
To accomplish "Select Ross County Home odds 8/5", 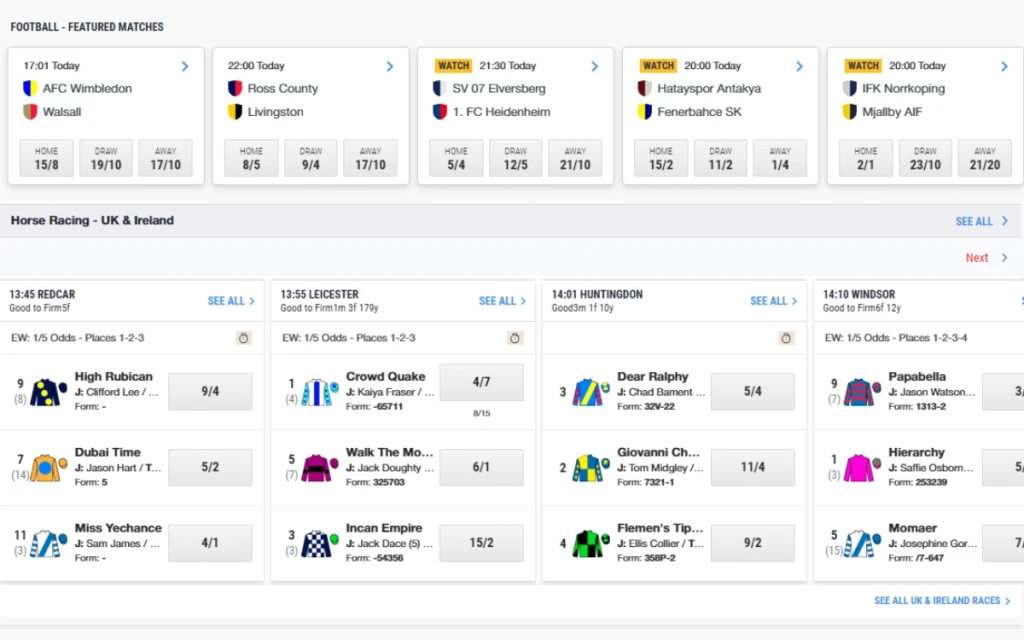I will click(x=251, y=158).
